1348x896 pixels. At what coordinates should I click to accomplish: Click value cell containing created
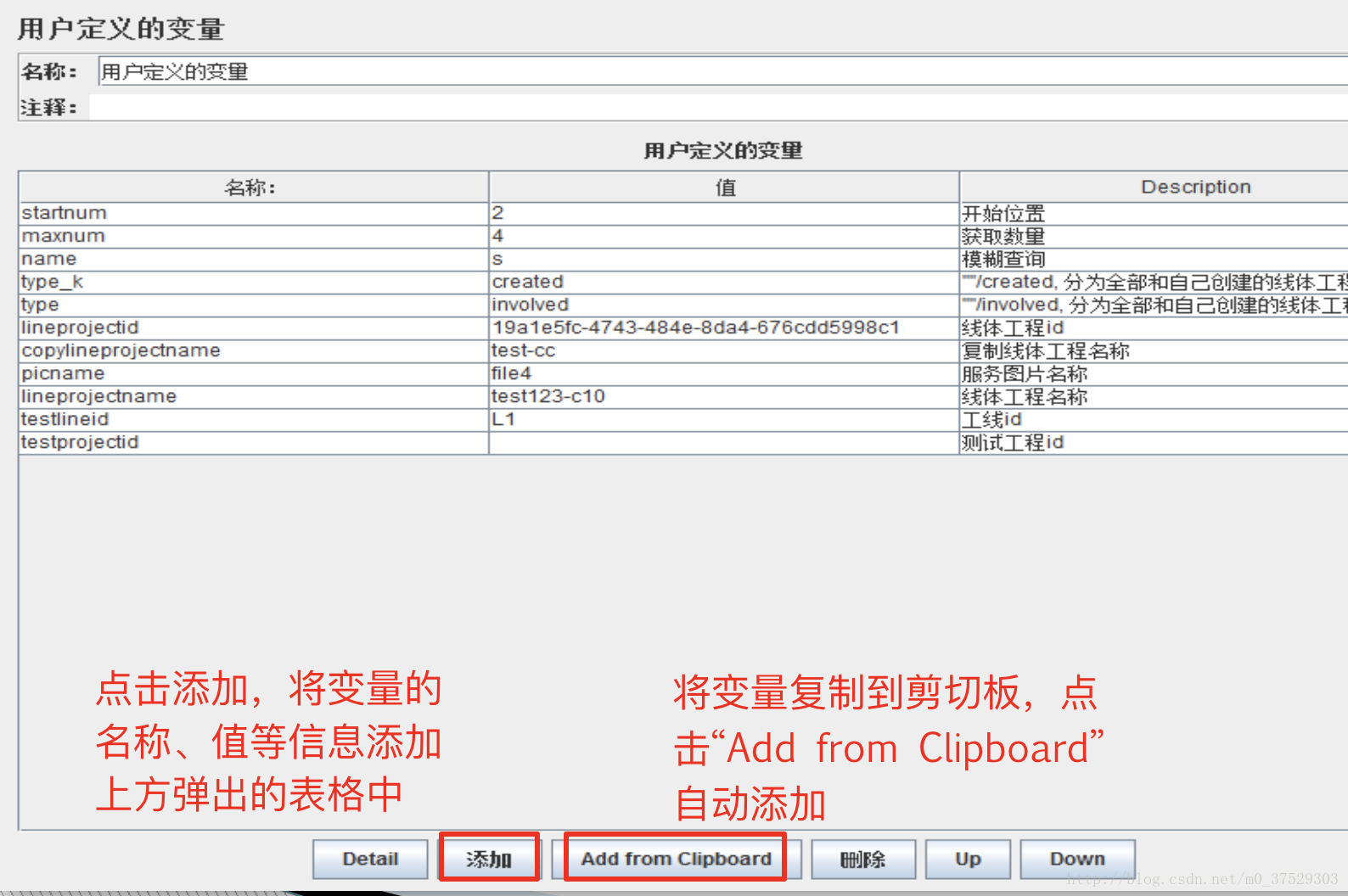tap(724, 282)
